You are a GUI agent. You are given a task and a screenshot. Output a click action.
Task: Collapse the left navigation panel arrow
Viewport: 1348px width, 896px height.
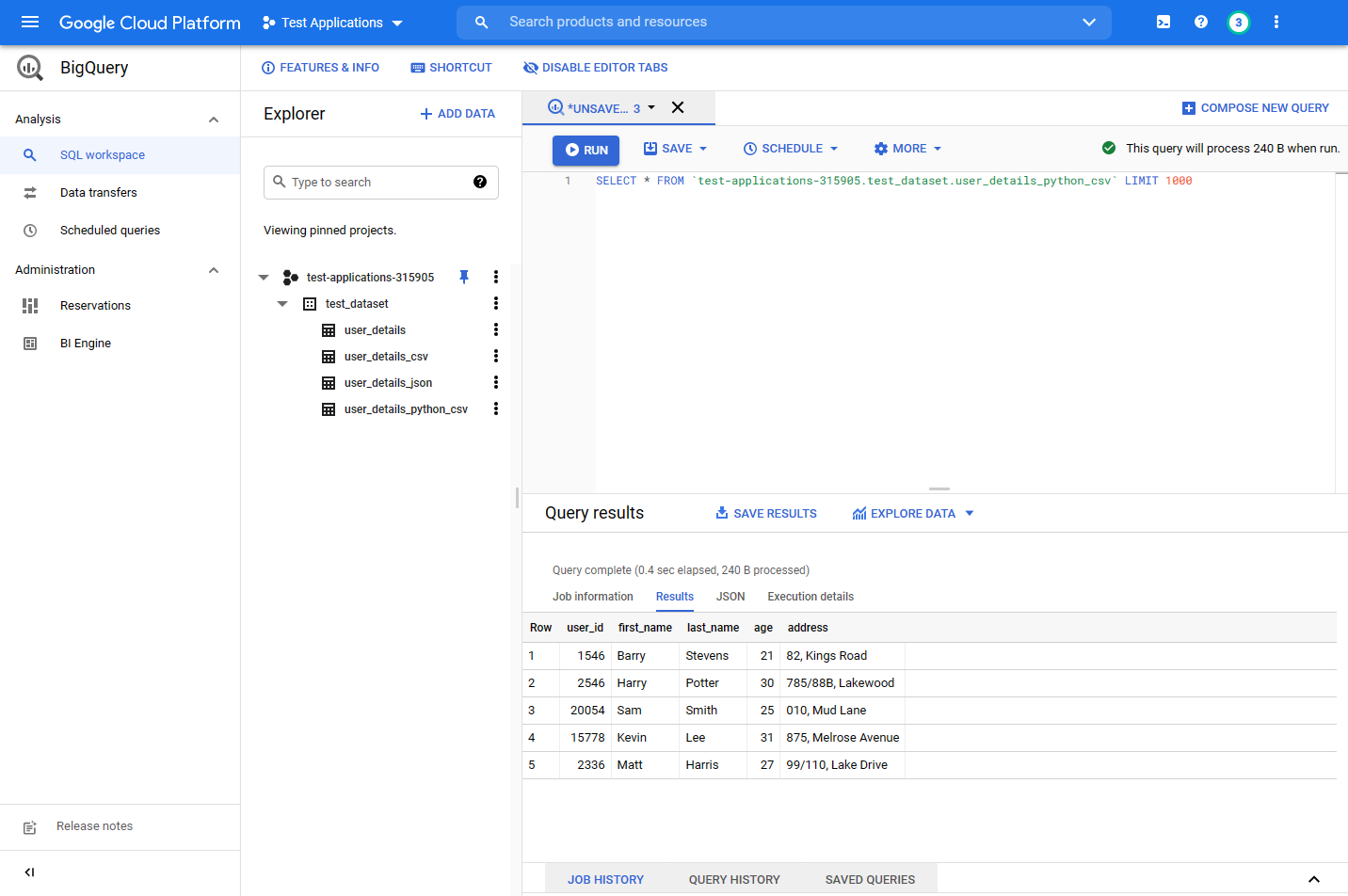(x=30, y=872)
